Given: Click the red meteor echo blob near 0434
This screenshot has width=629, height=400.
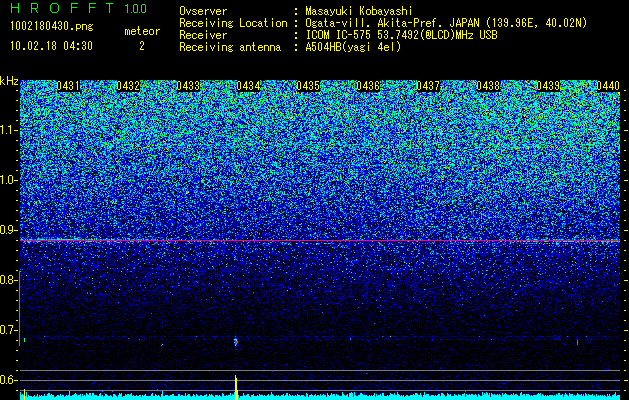Looking at the screenshot, I should click(x=236, y=342).
